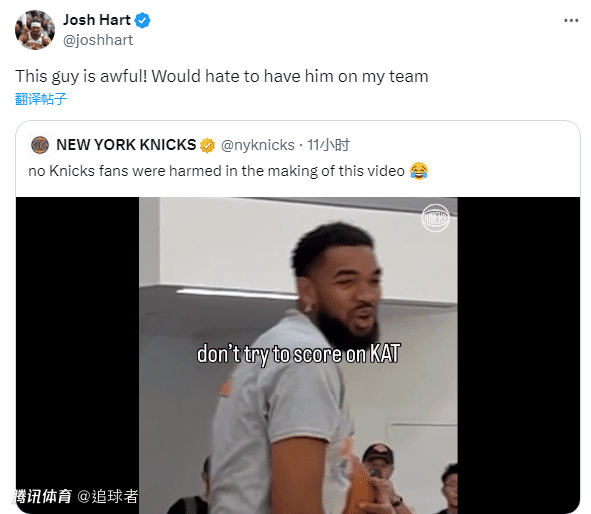Open the New York Knicks logo avatar

click(x=40, y=145)
